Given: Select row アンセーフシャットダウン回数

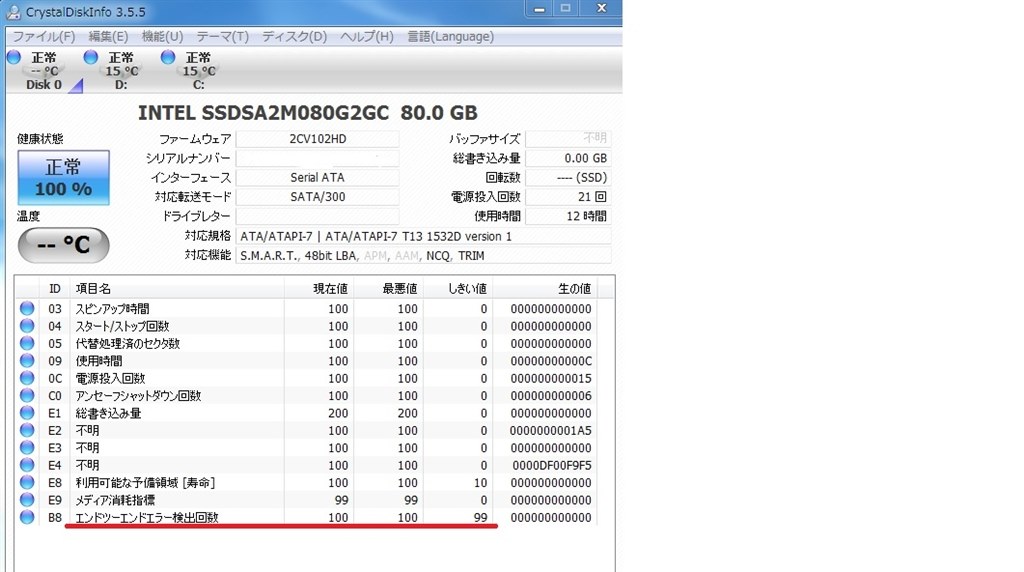Looking at the screenshot, I should 306,395.
